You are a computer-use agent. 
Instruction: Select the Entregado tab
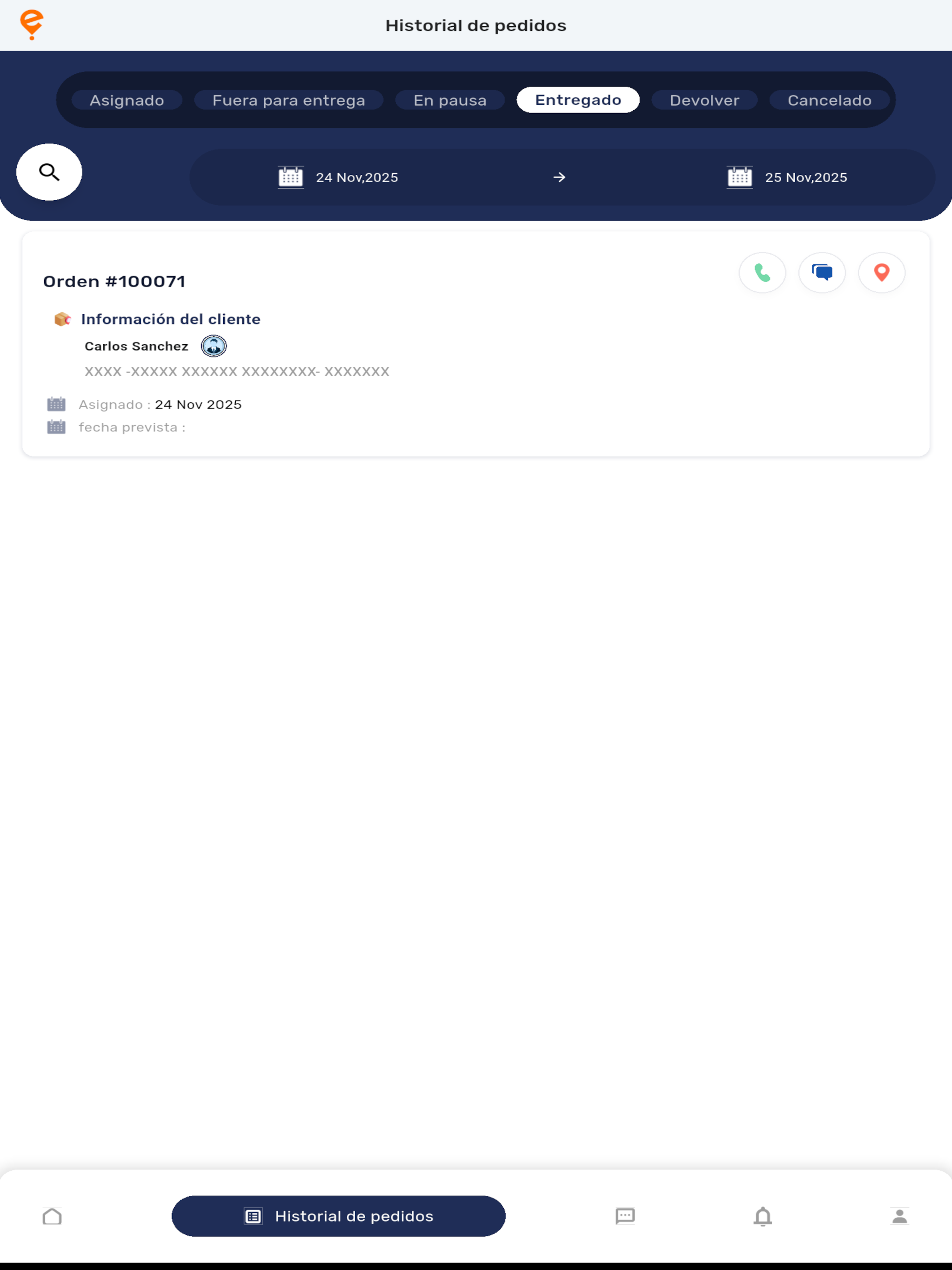tap(578, 100)
